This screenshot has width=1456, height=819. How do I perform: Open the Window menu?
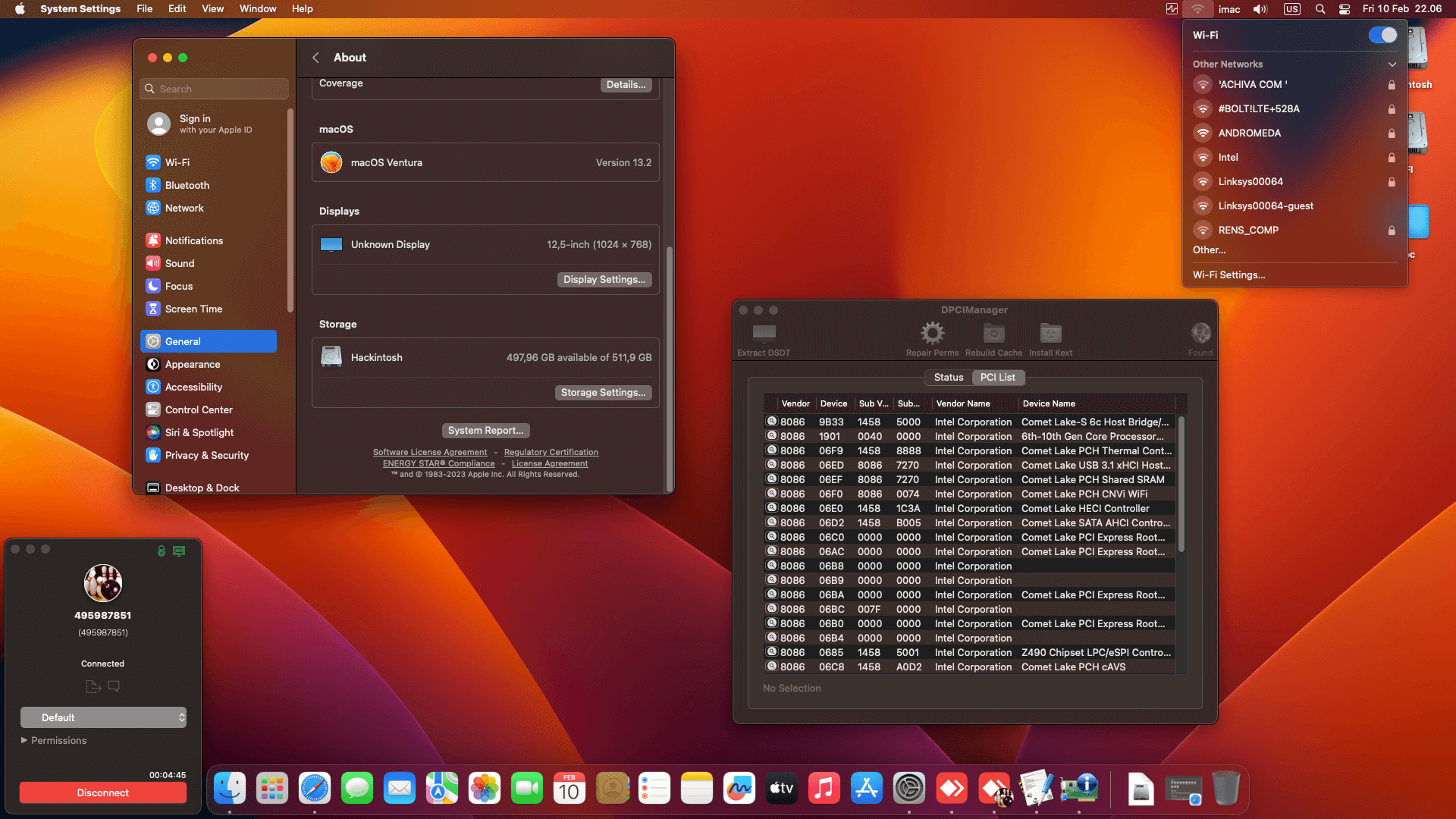tap(258, 9)
